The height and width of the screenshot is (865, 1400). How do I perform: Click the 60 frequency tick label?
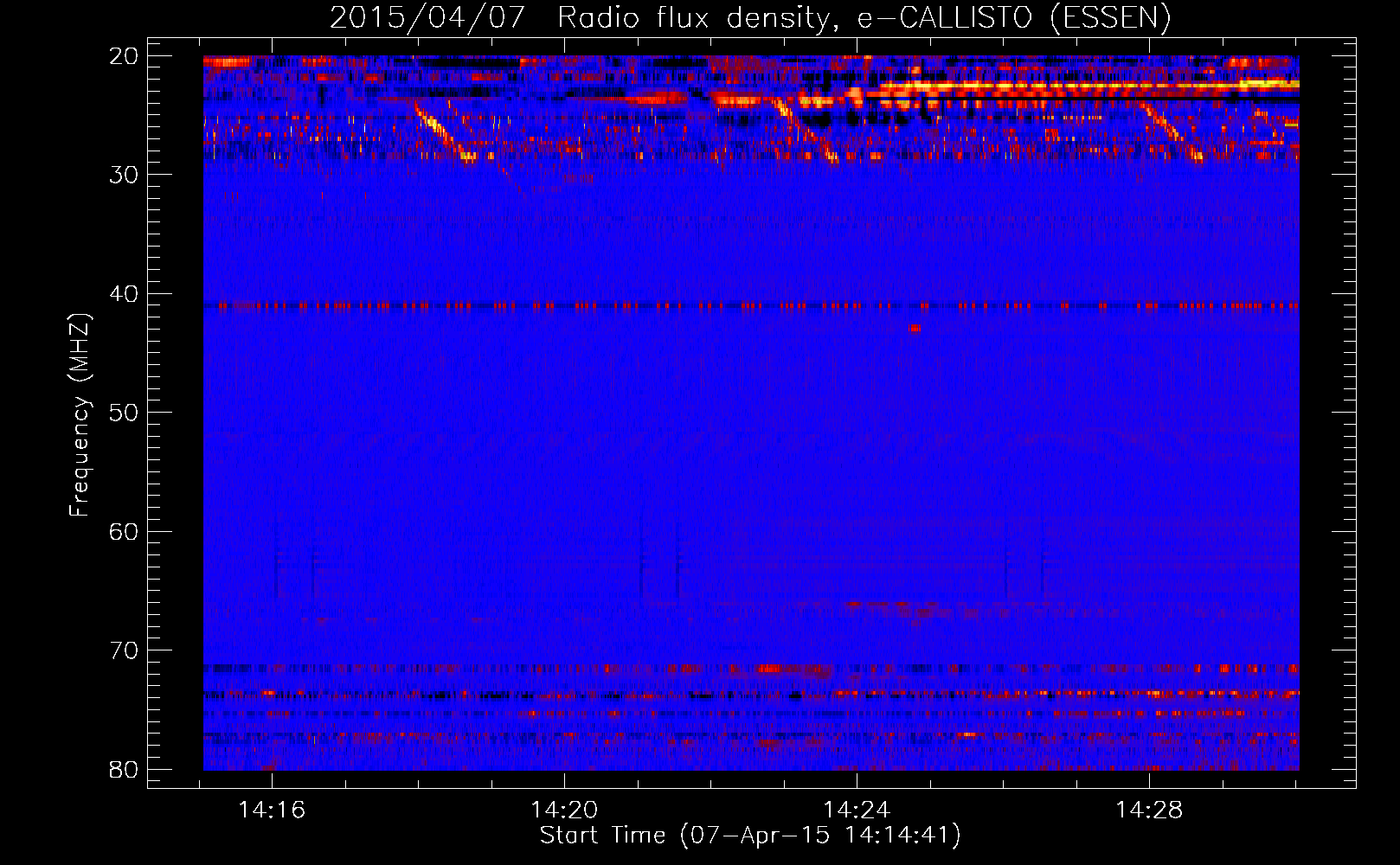124,531
